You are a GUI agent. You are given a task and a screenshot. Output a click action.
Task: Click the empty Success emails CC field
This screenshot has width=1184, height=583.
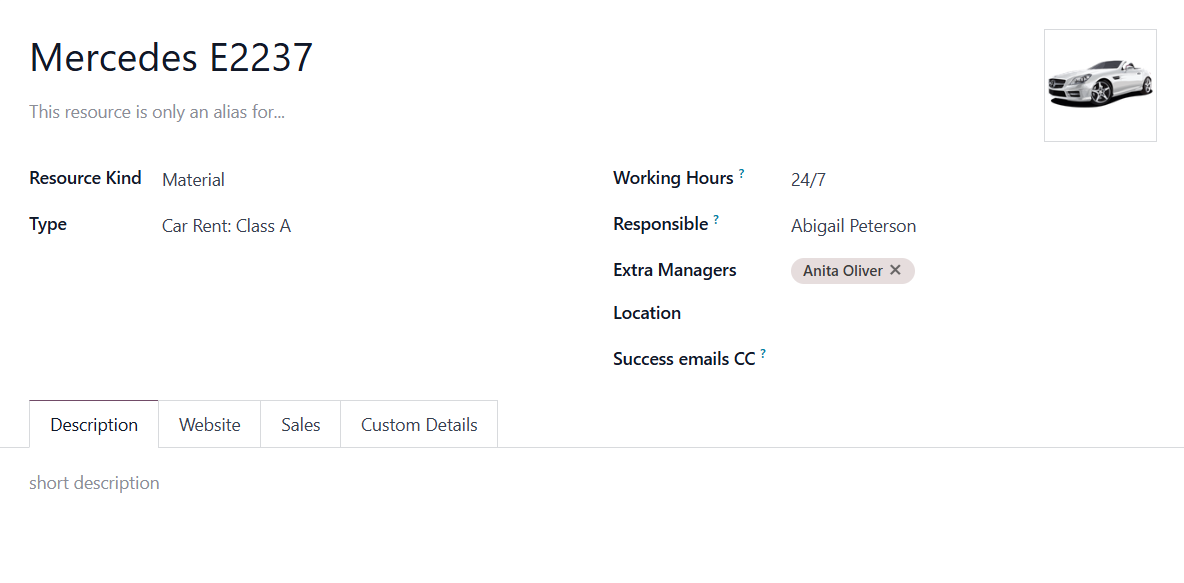[x=973, y=359]
